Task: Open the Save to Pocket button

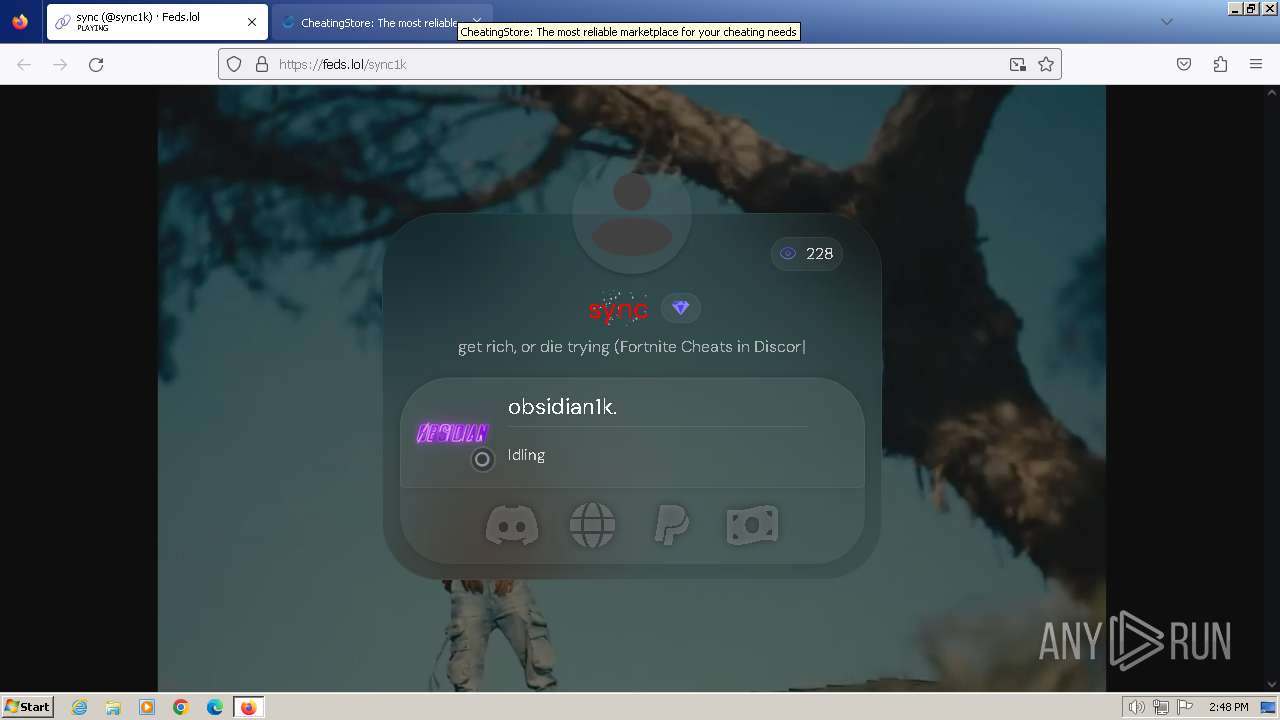Action: click(x=1184, y=64)
